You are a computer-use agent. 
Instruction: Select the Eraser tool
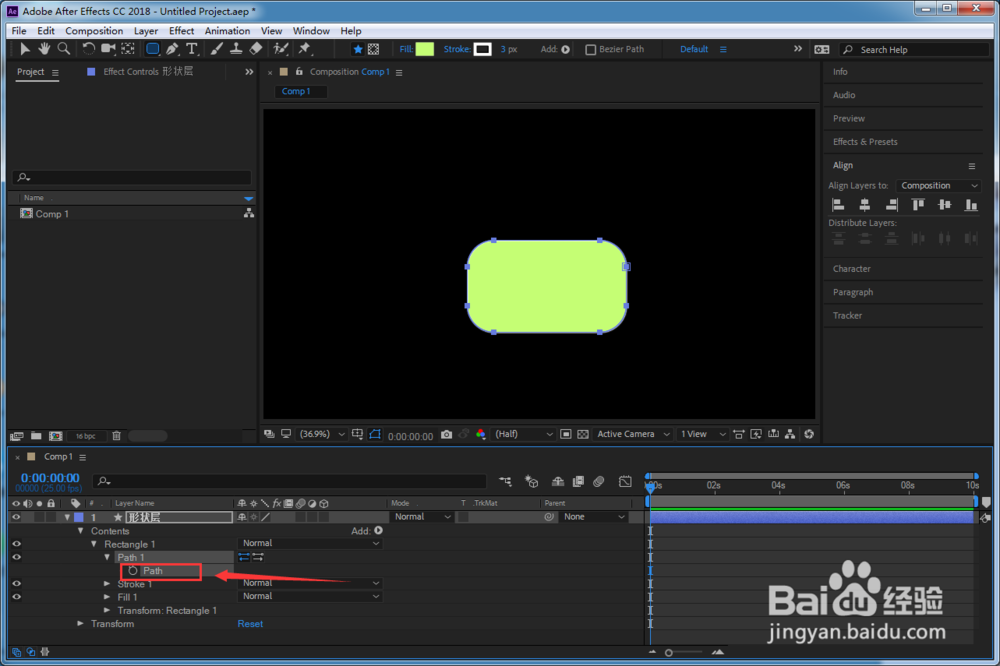click(256, 48)
